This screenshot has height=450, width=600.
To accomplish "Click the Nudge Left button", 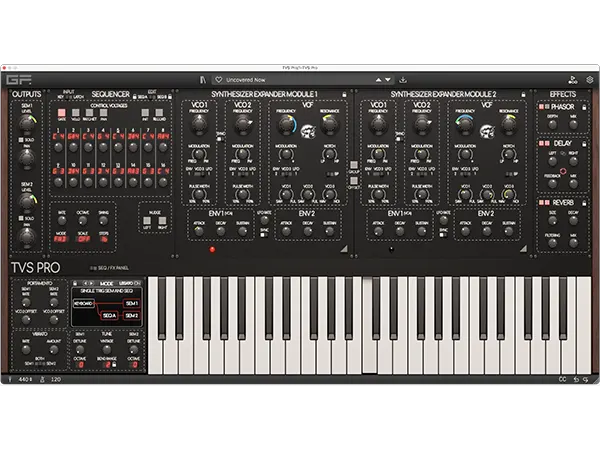I will click(147, 221).
